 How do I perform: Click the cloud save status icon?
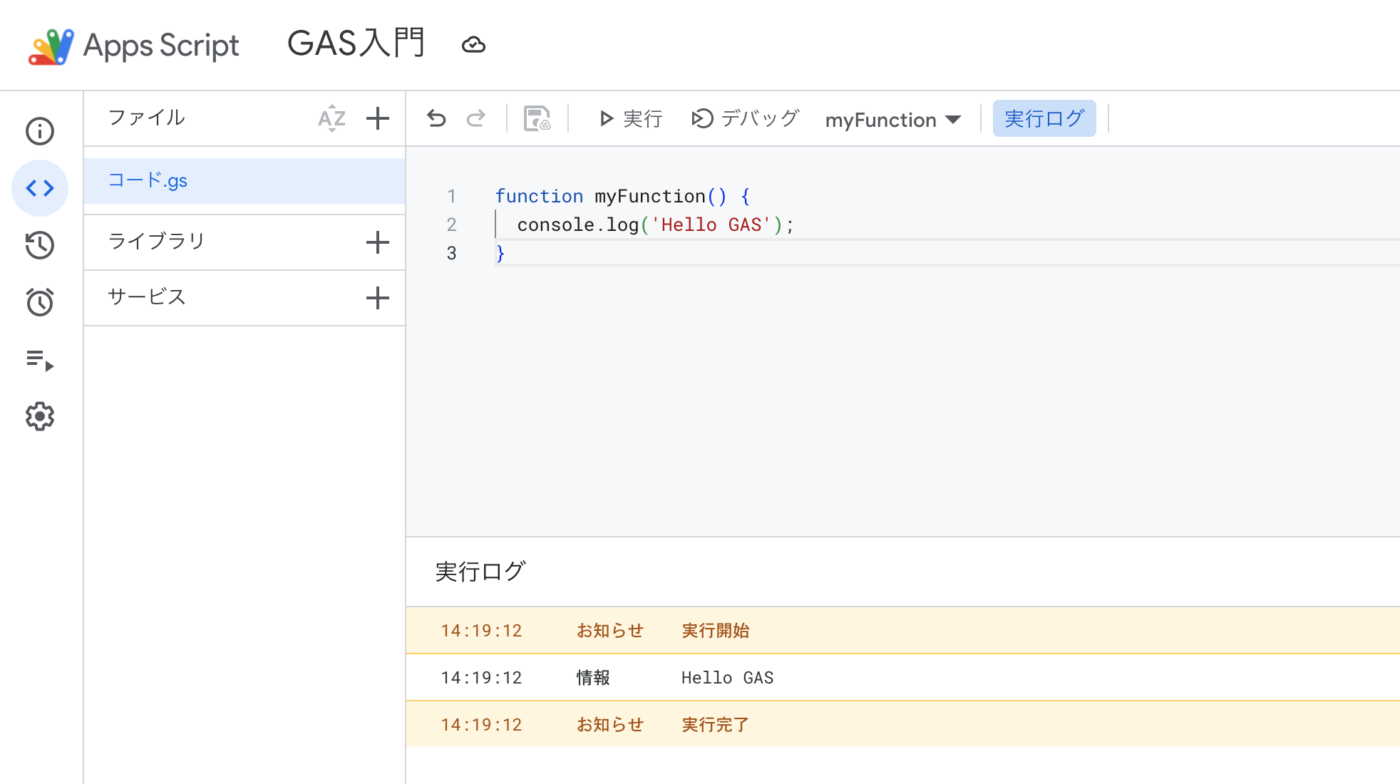[474, 45]
